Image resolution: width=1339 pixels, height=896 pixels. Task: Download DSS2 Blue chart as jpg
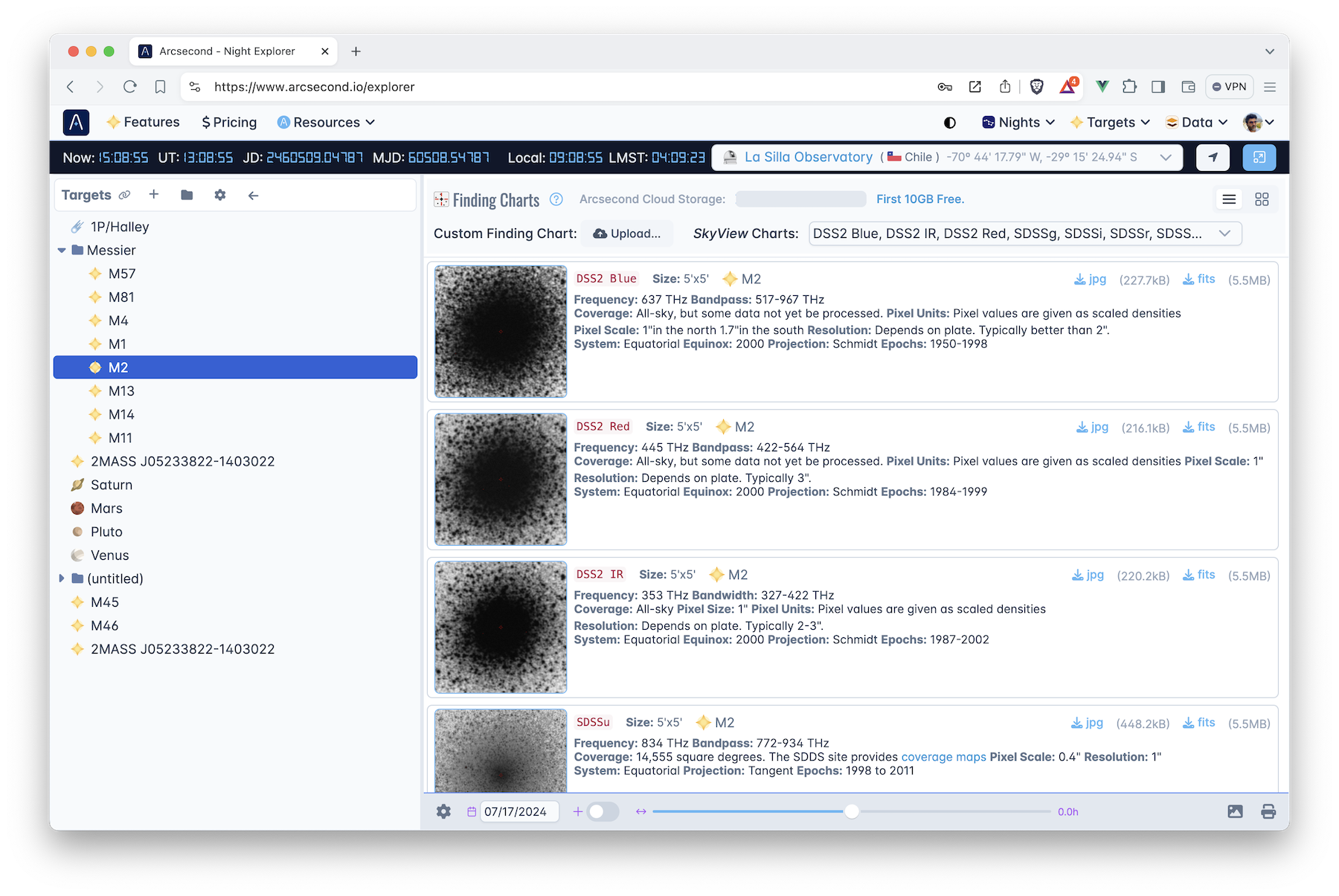coord(1091,280)
